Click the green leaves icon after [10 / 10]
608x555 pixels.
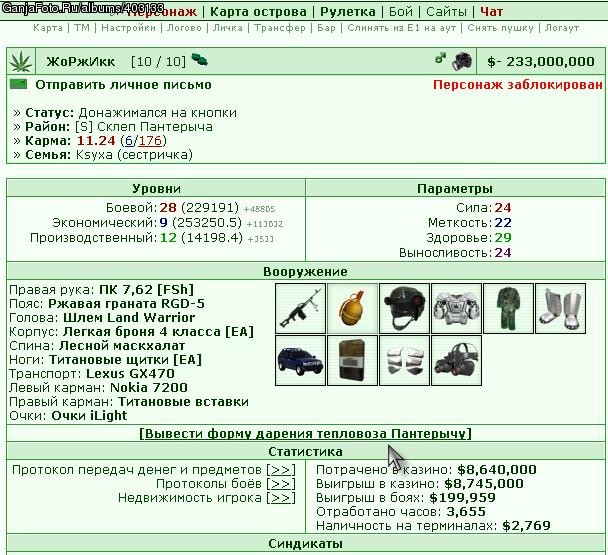(x=199, y=60)
